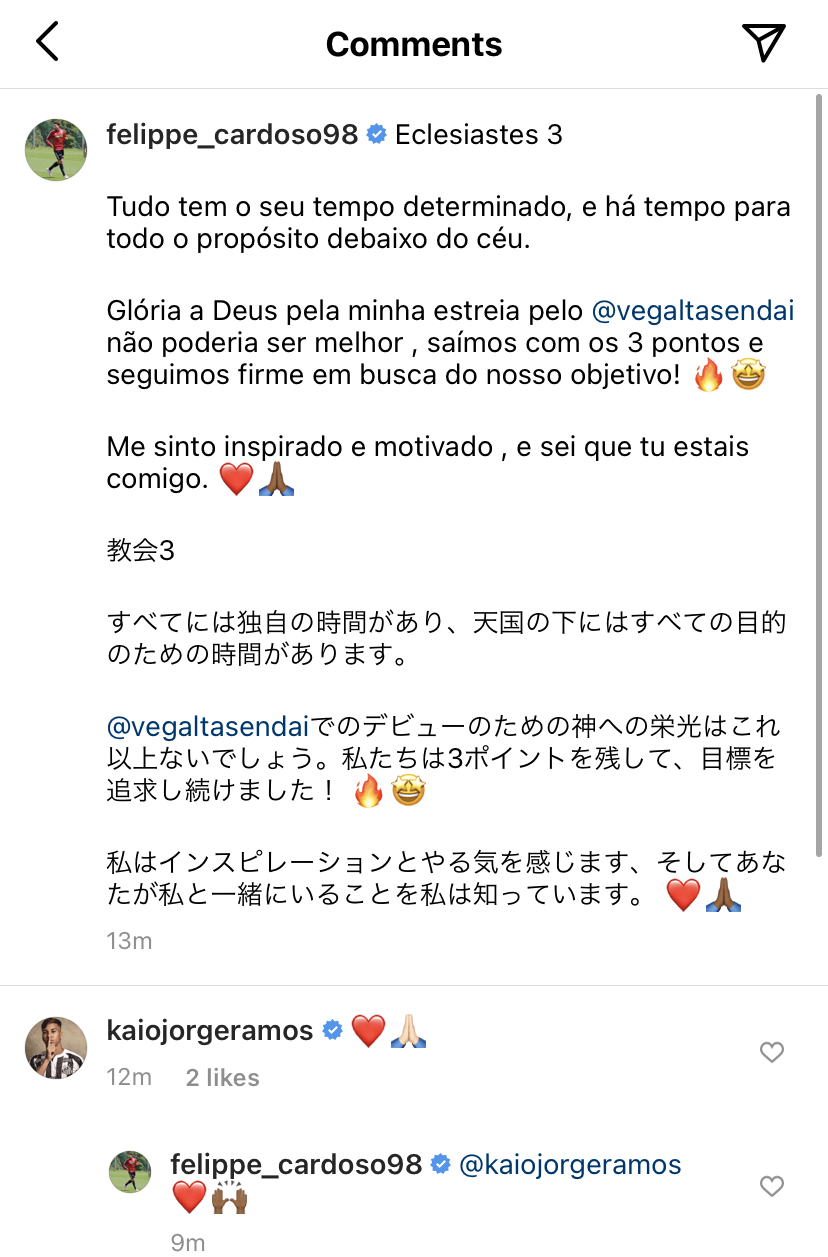Tap the Comments header title
This screenshot has width=828, height=1257.
click(x=414, y=44)
